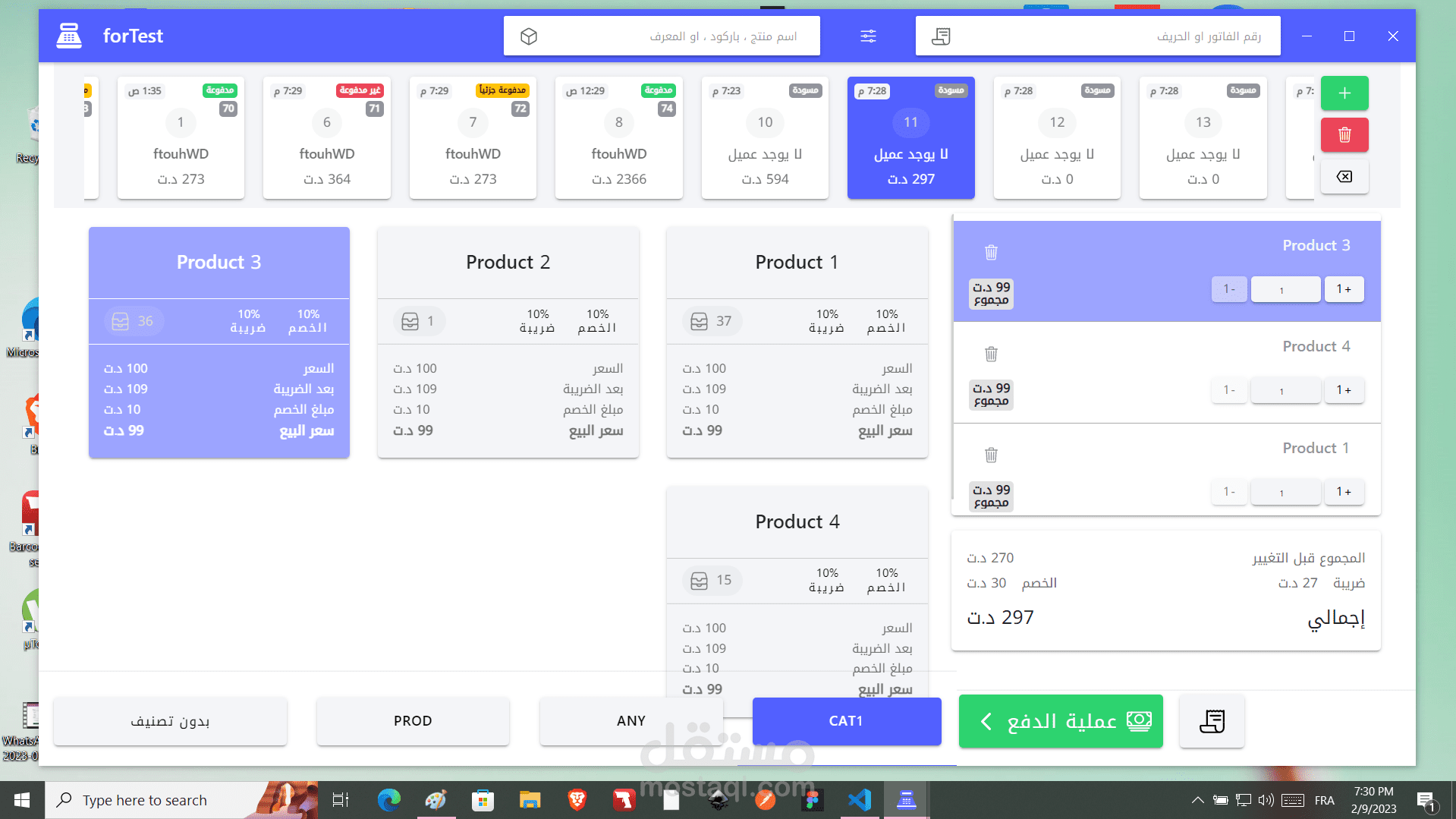Click the product name or barcode search field
1456x819 pixels.
coord(662,36)
